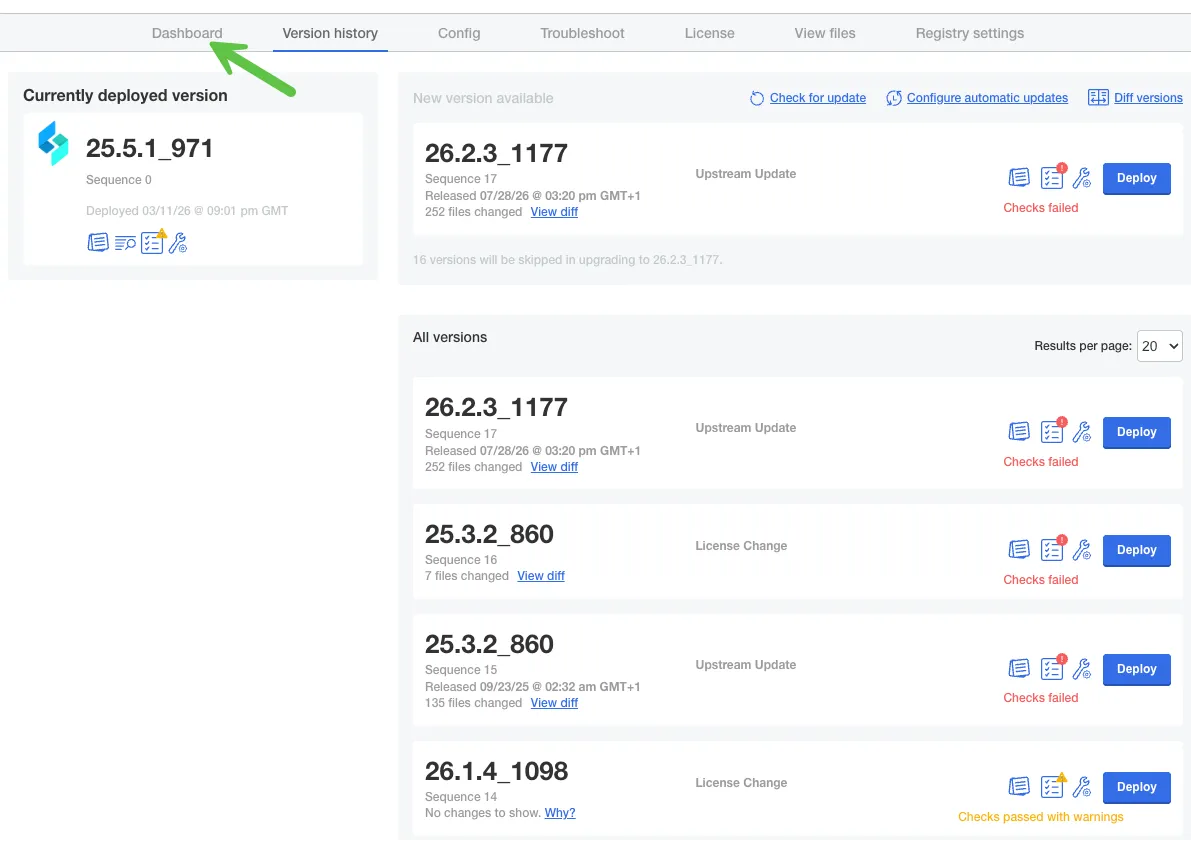View deploy logs for deployed version 25.5.1_971

pyautogui.click(x=125, y=243)
